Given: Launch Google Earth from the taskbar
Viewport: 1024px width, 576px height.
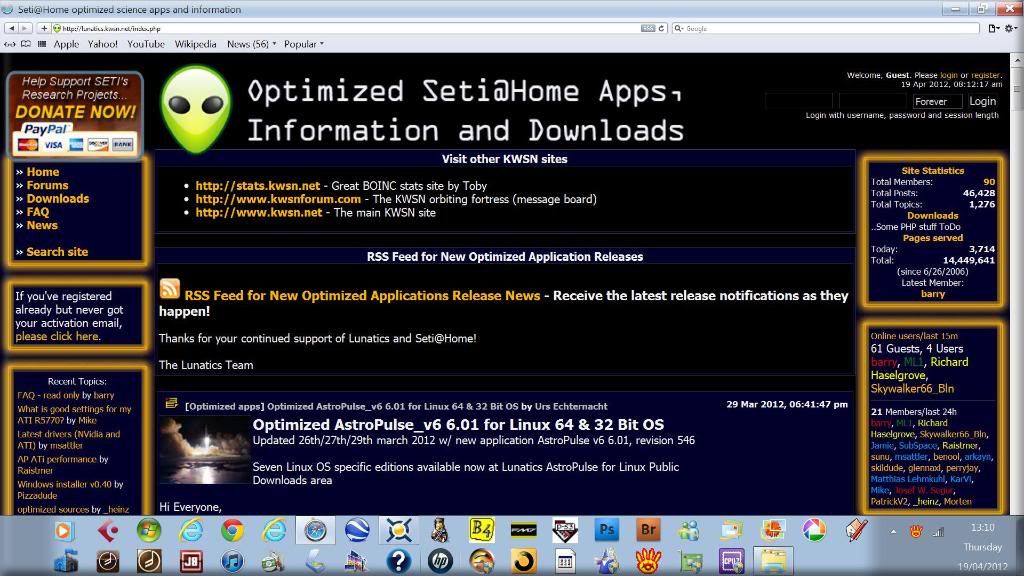Looking at the screenshot, I should (357, 530).
